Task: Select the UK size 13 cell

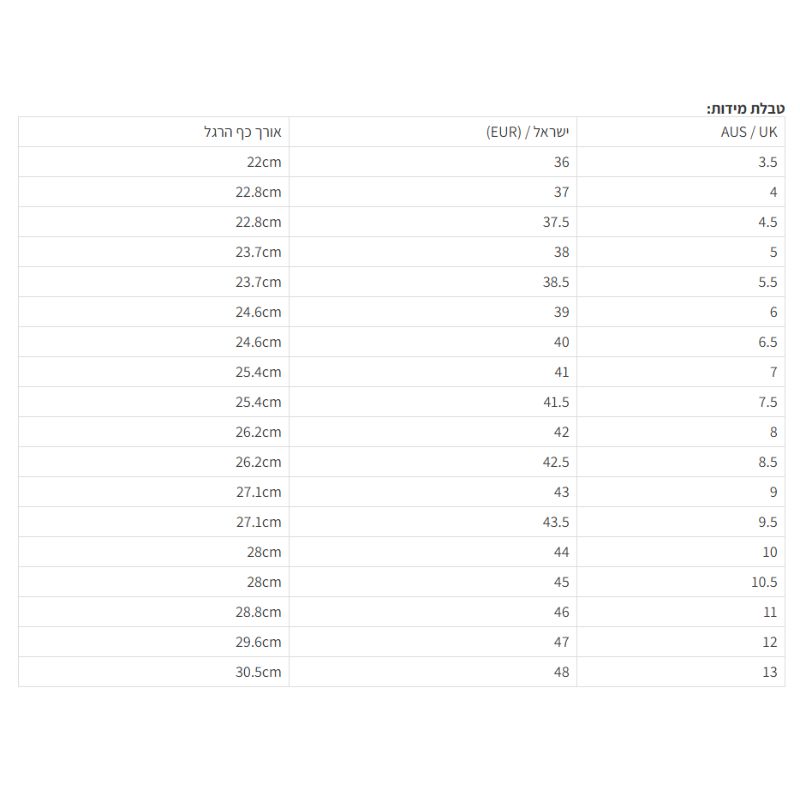Action: [681, 672]
